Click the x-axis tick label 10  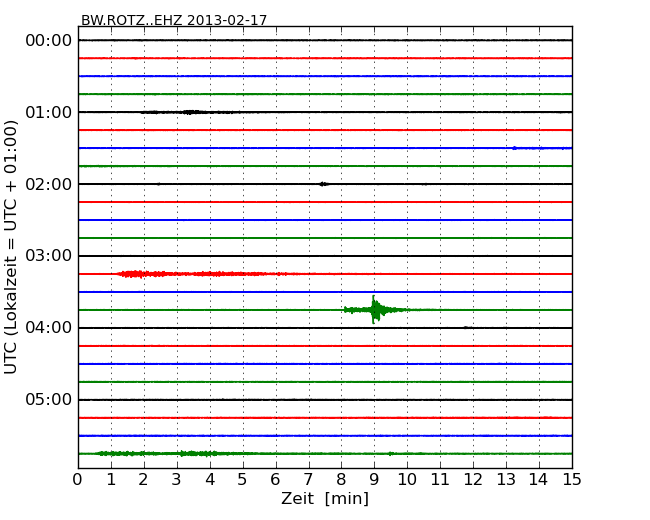[407, 480]
